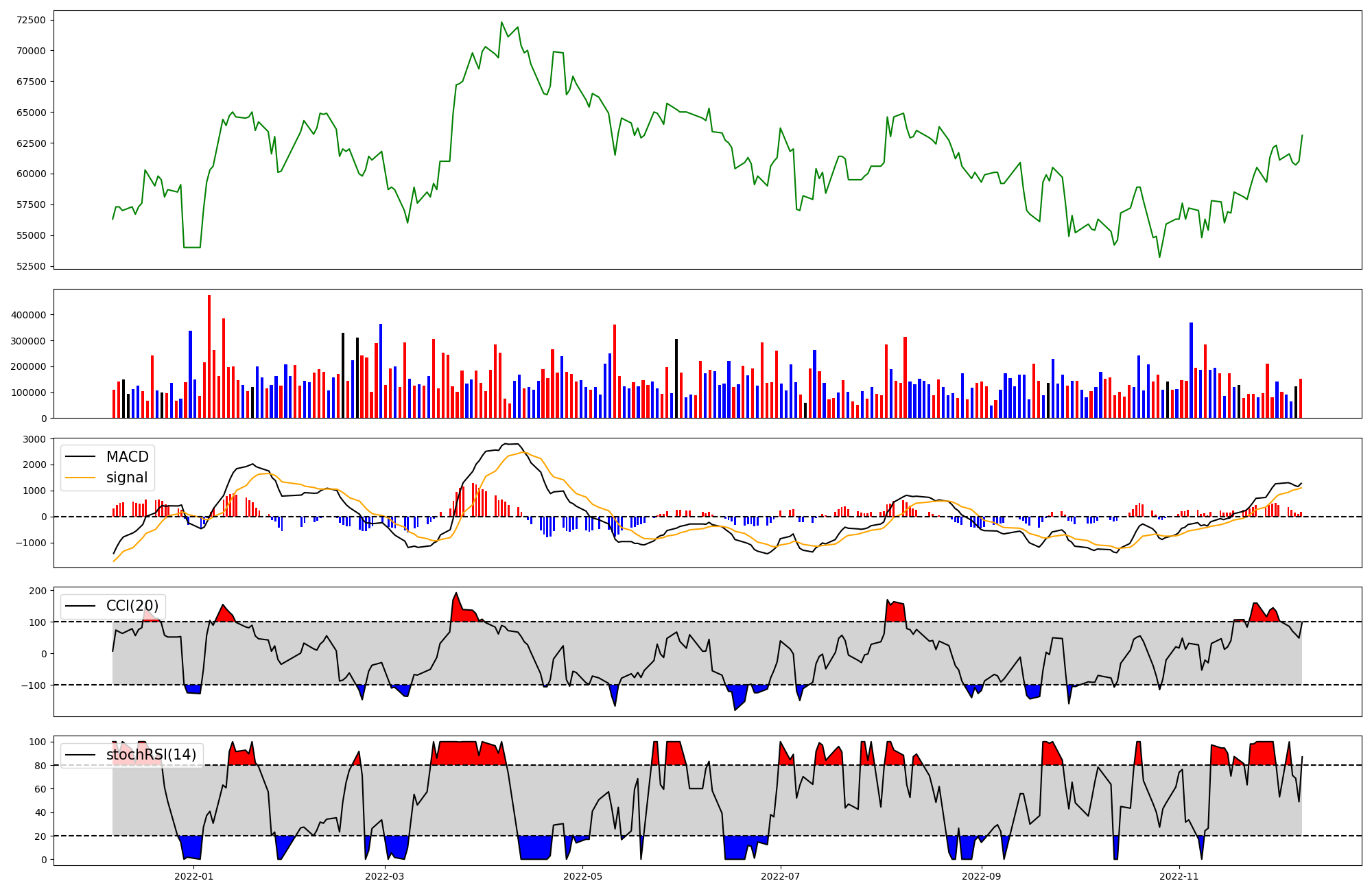The height and width of the screenshot is (892, 1372).
Task: Click the 72500 price axis label
Action: tap(32, 20)
